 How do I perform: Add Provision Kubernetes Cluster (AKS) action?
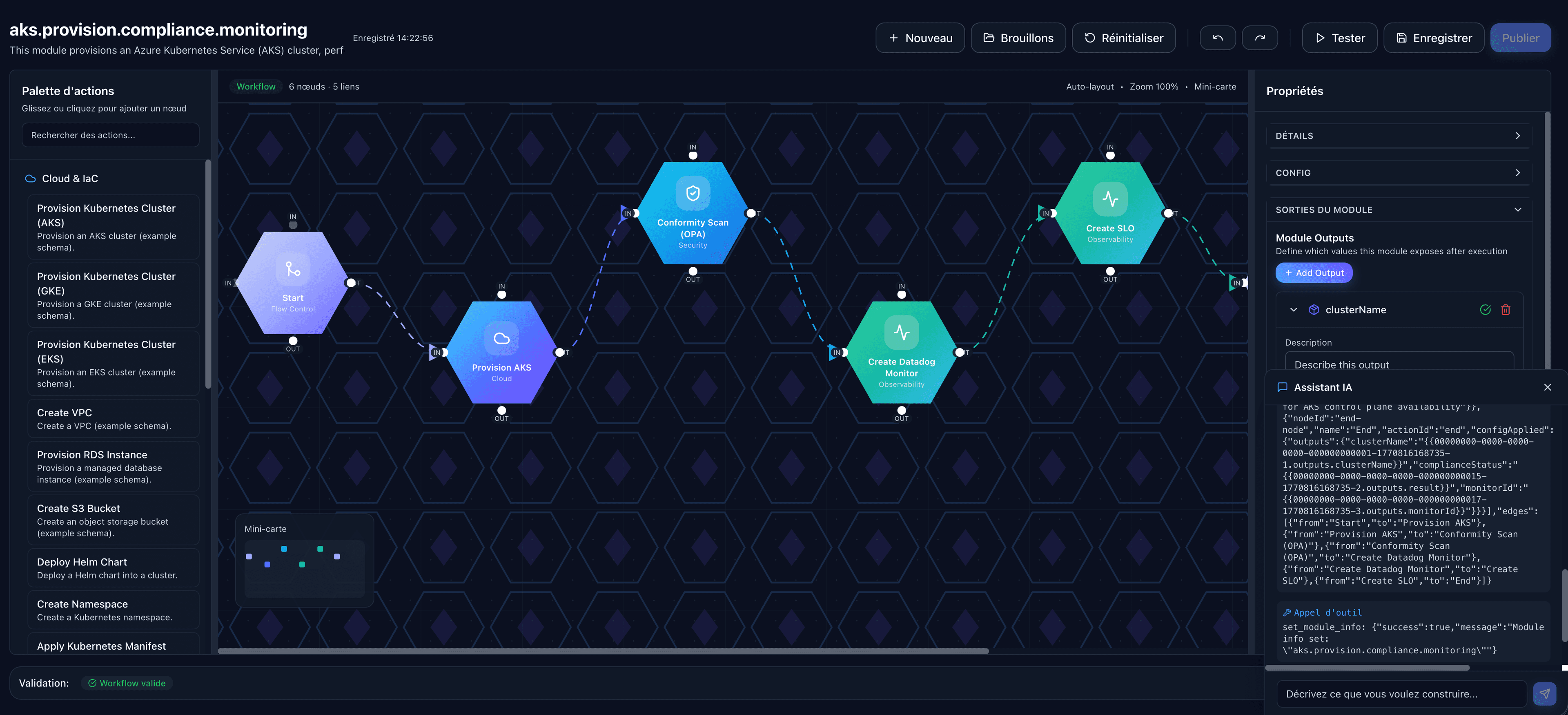coord(113,227)
